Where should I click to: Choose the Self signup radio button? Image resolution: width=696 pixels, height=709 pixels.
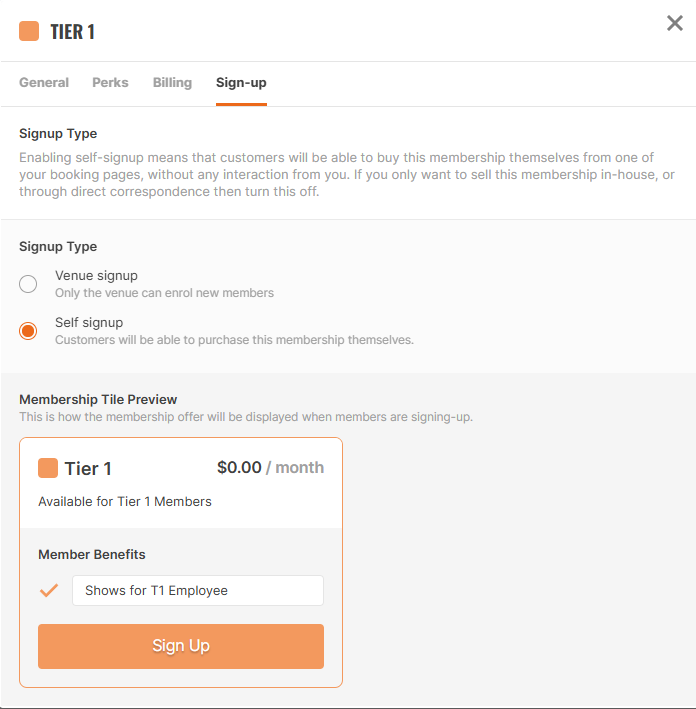coord(28,331)
